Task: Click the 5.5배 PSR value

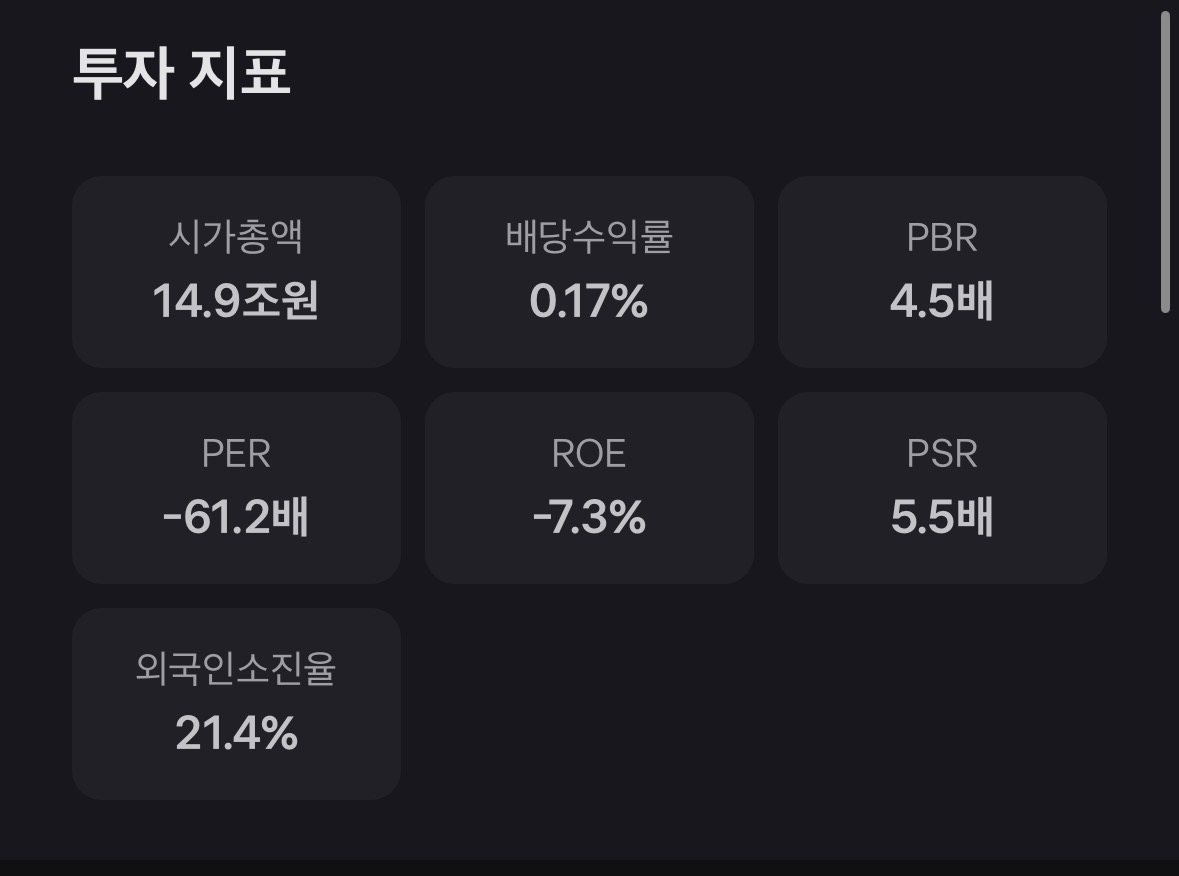Action: click(x=942, y=517)
